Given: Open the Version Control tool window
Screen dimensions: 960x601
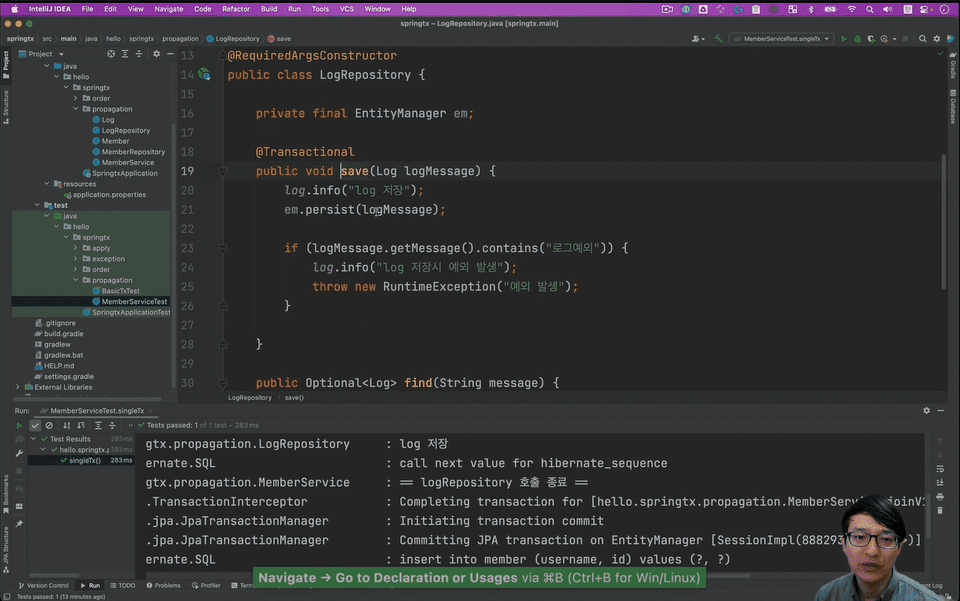Looking at the screenshot, I should click(44, 585).
